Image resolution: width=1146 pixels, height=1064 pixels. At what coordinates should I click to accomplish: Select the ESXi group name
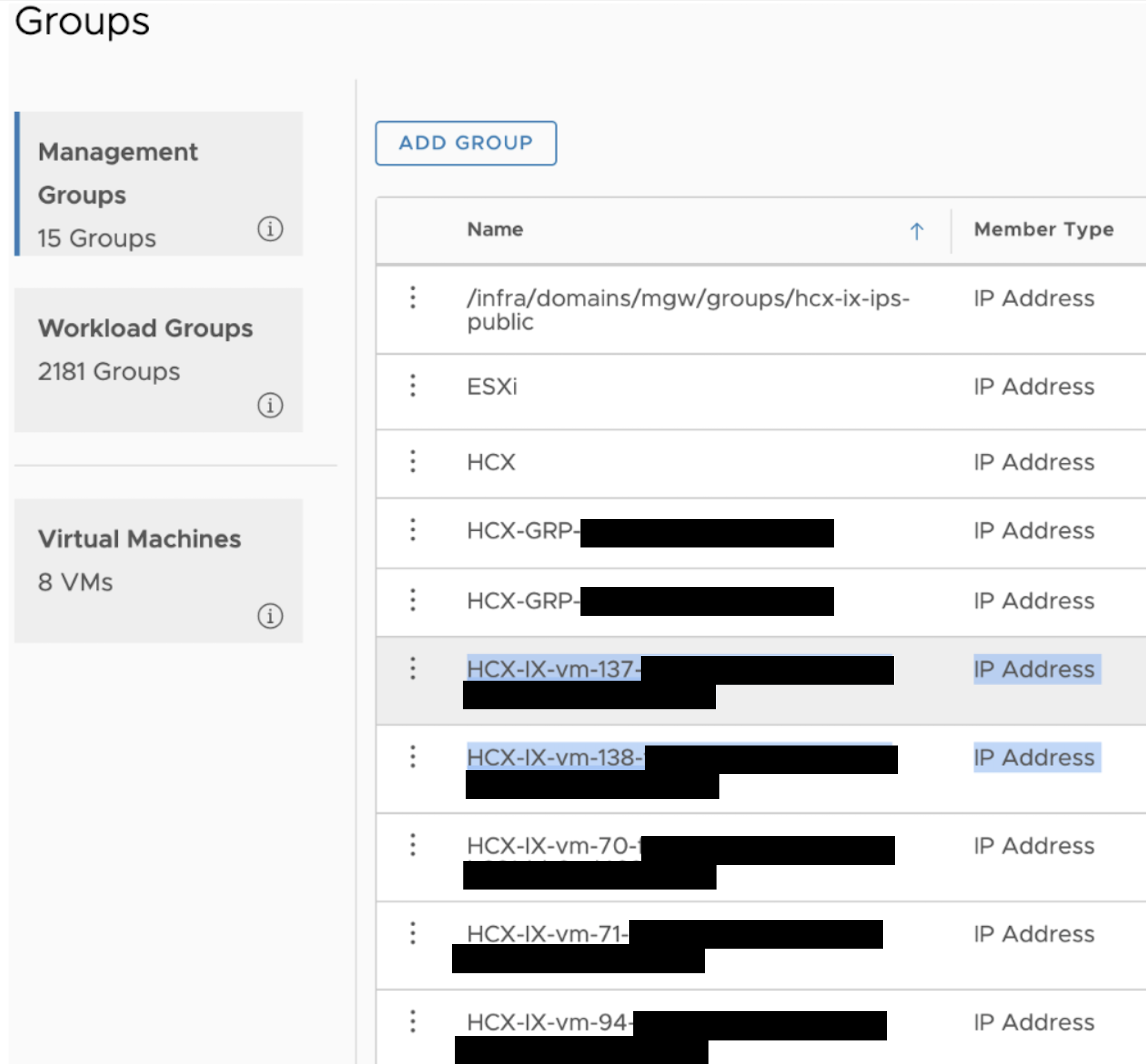pyautogui.click(x=492, y=386)
